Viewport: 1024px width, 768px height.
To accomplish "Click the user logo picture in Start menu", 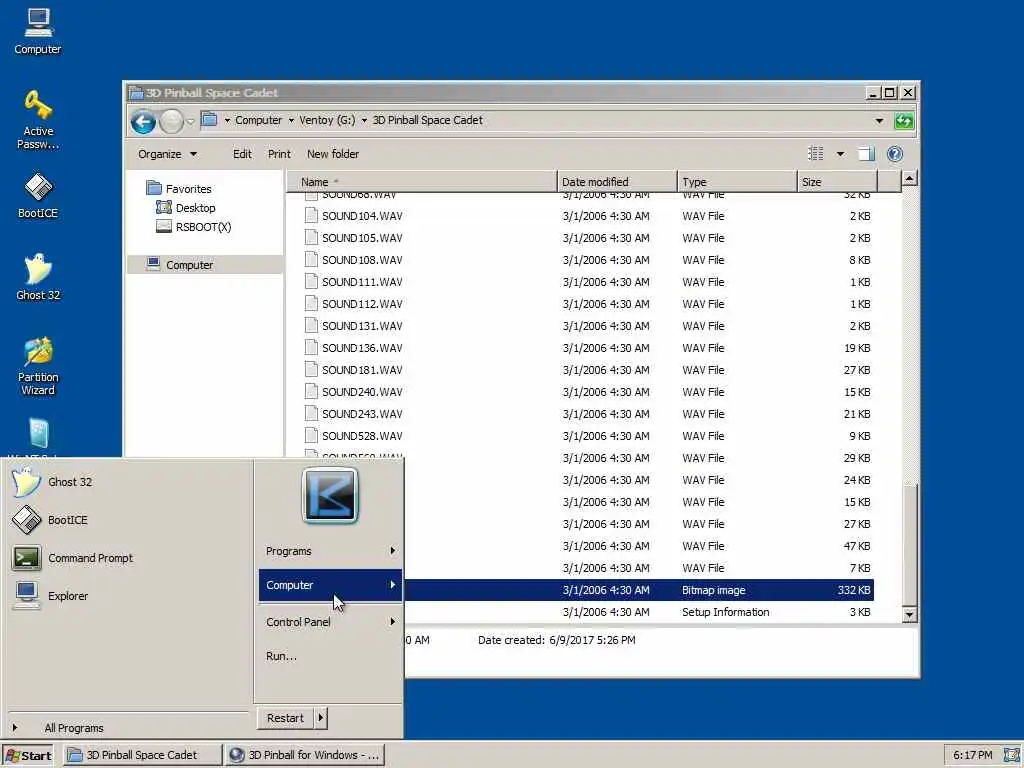I will point(330,496).
